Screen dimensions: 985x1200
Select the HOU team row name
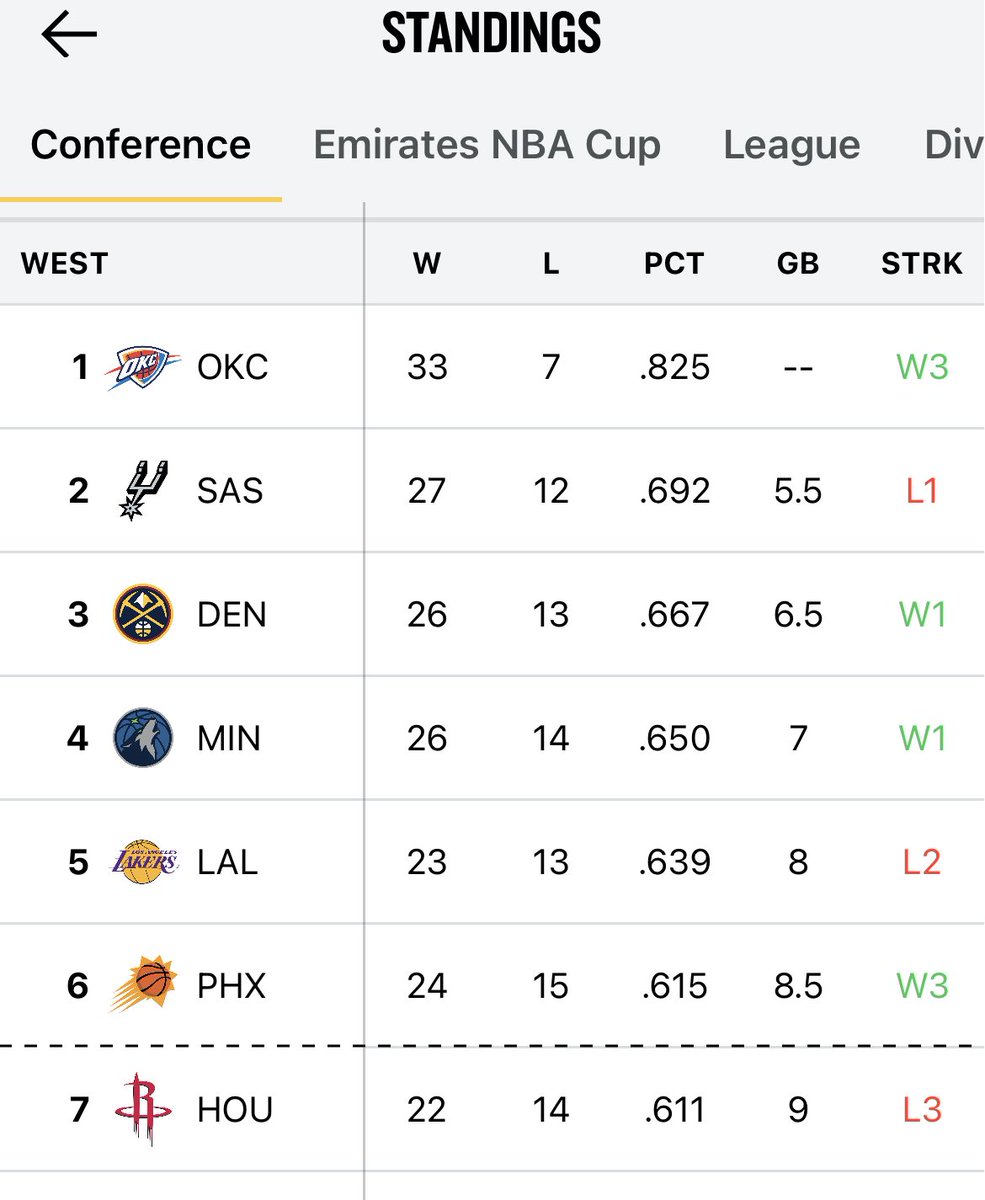(235, 1110)
